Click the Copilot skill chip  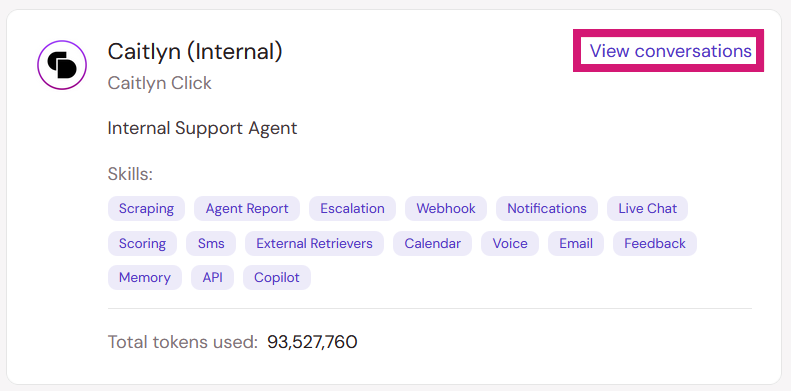point(277,277)
